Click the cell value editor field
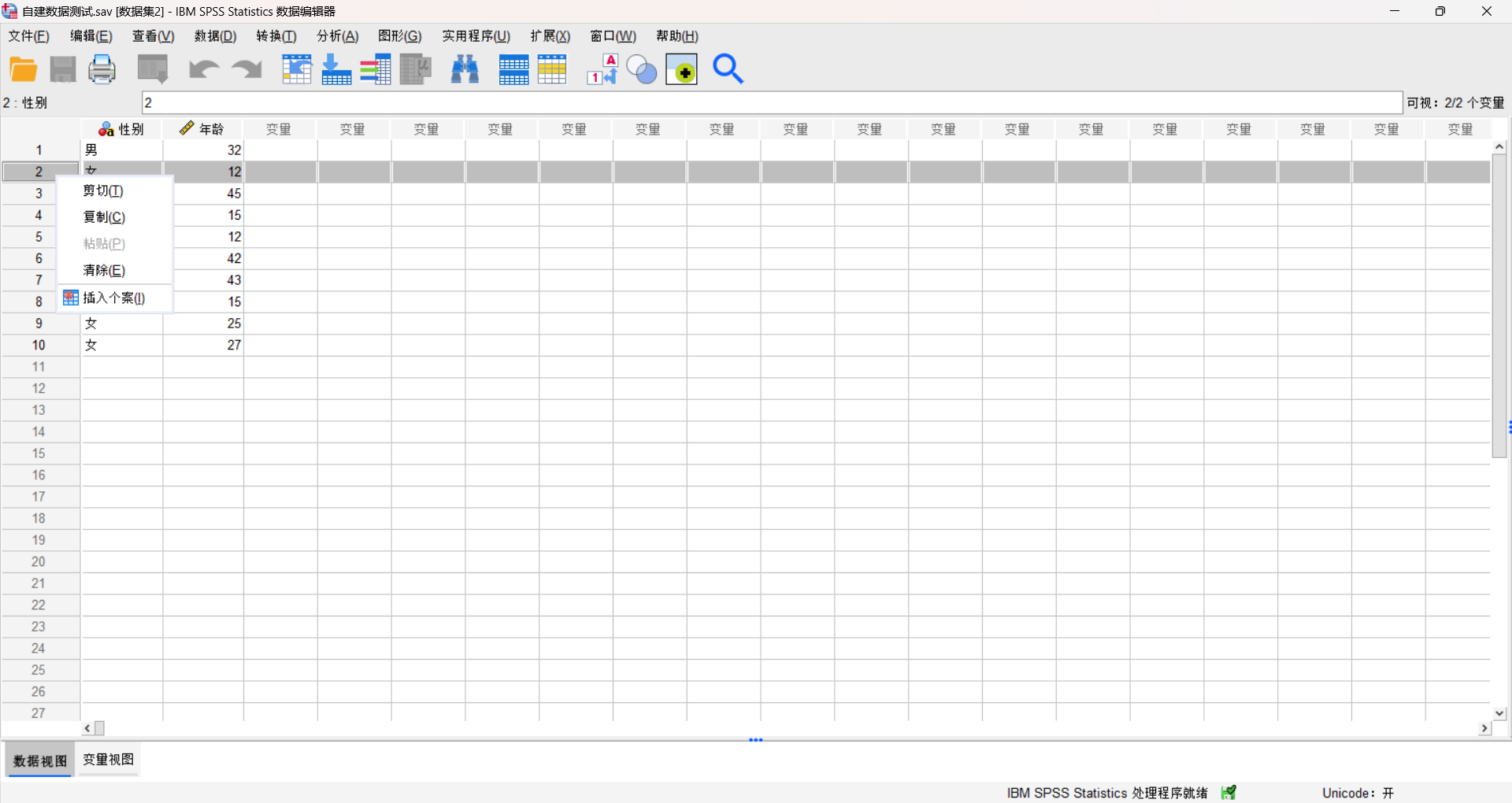 click(772, 103)
